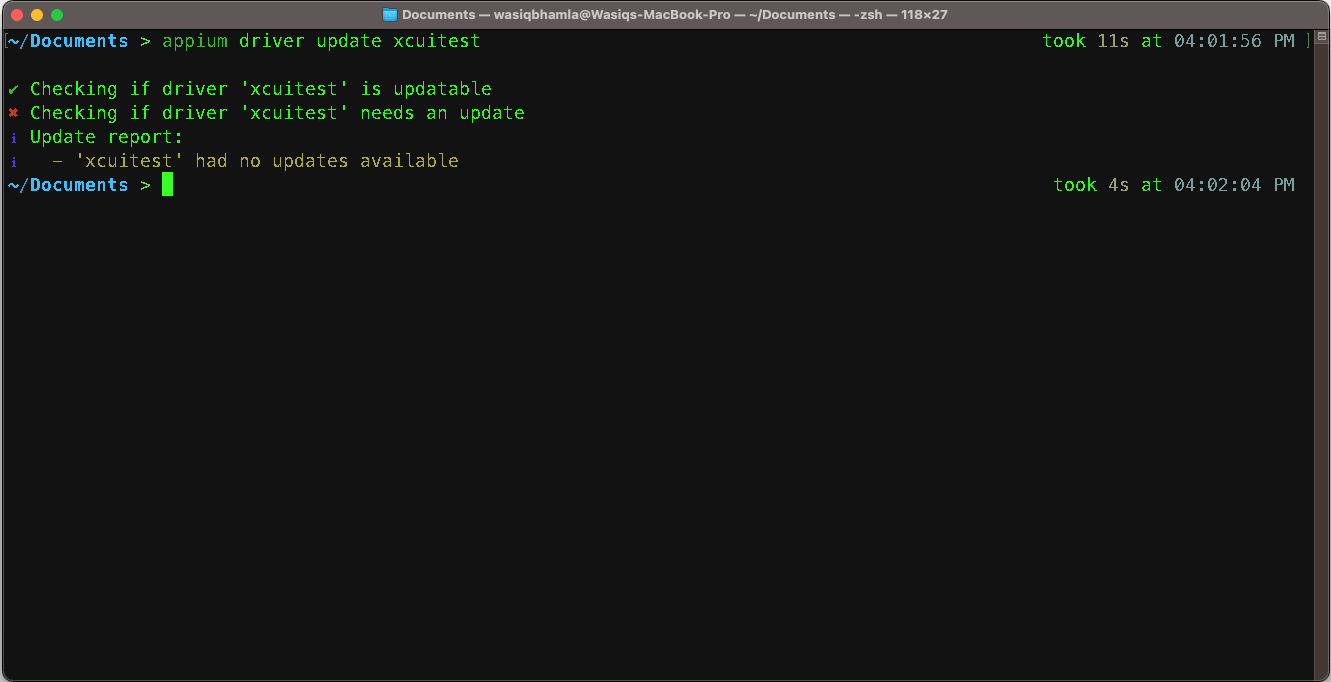The image size is (1331, 682).
Task: Select the green checkmark status glyph
Action: click(12, 88)
